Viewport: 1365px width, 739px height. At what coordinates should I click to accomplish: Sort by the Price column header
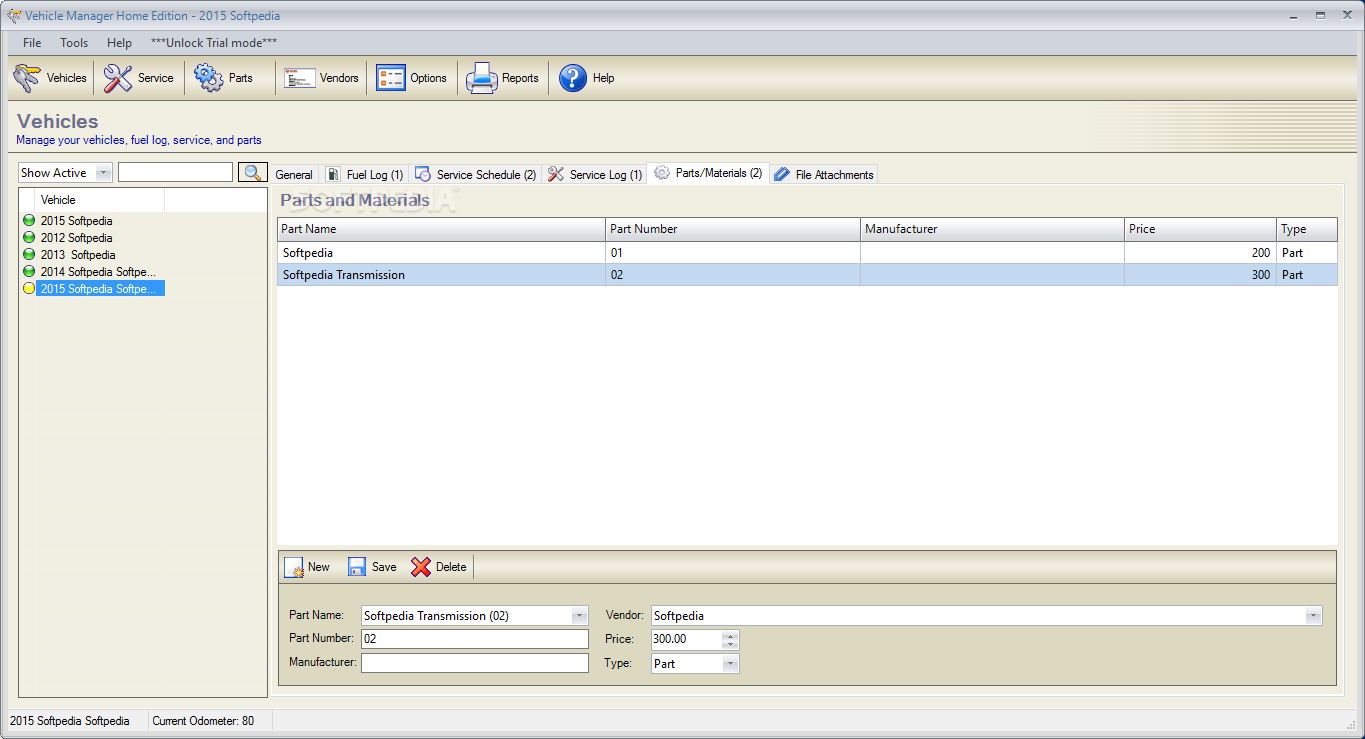coord(1201,229)
